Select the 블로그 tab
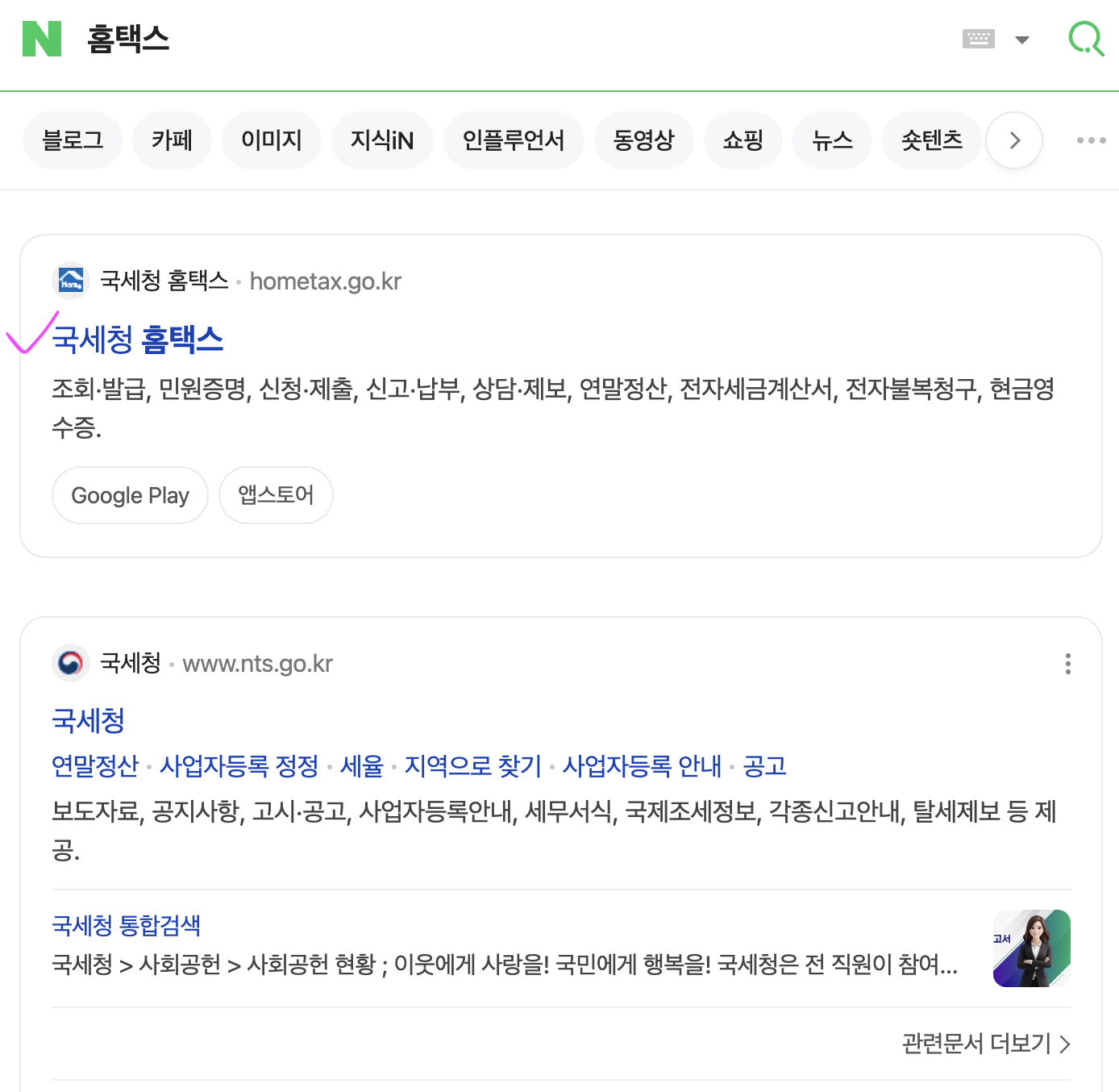The width and height of the screenshot is (1119, 1092). click(x=73, y=140)
